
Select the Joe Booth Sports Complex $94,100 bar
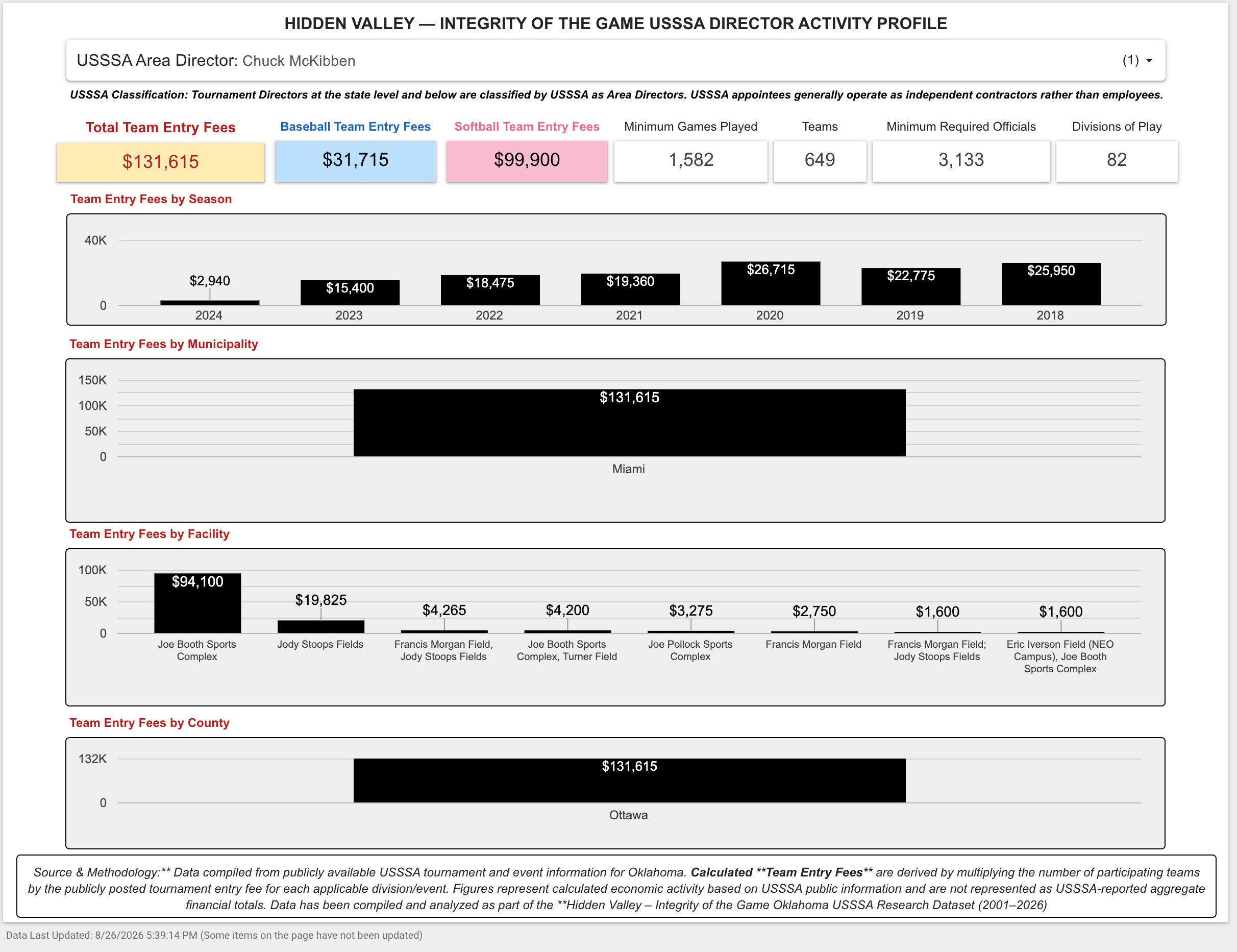[197, 603]
